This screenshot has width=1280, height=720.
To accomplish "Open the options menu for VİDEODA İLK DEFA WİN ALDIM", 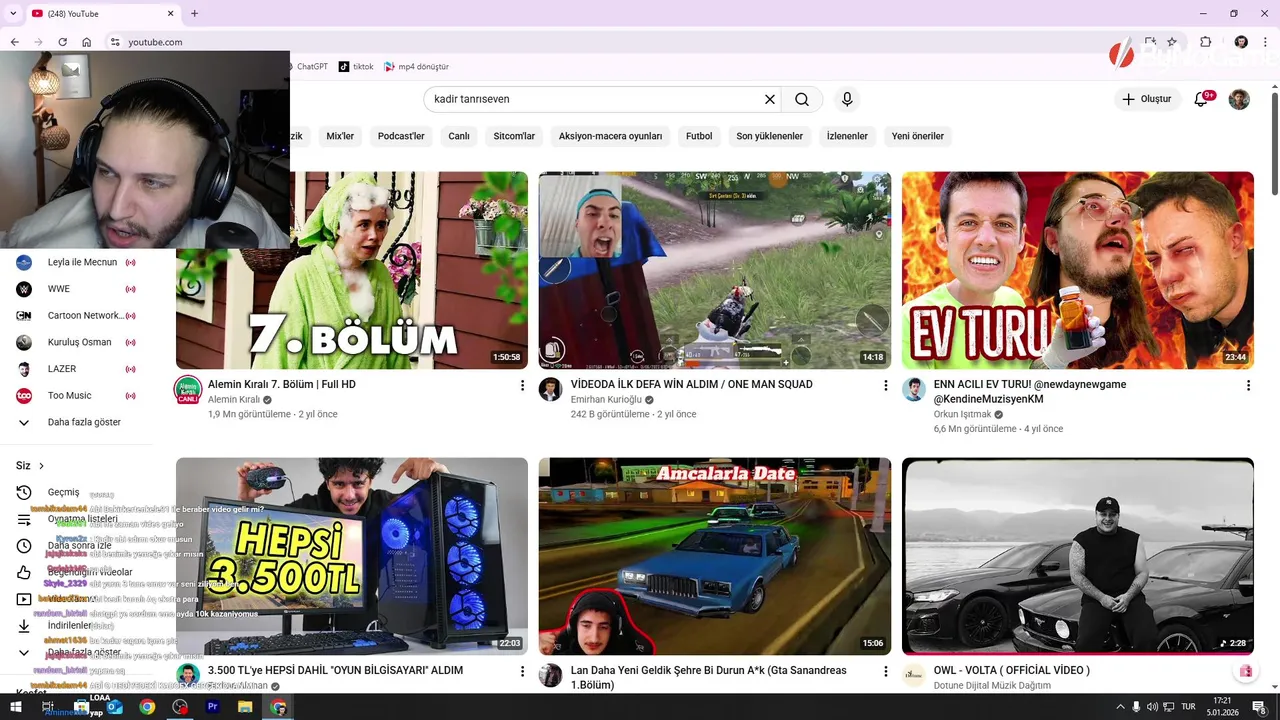I will [885, 385].
